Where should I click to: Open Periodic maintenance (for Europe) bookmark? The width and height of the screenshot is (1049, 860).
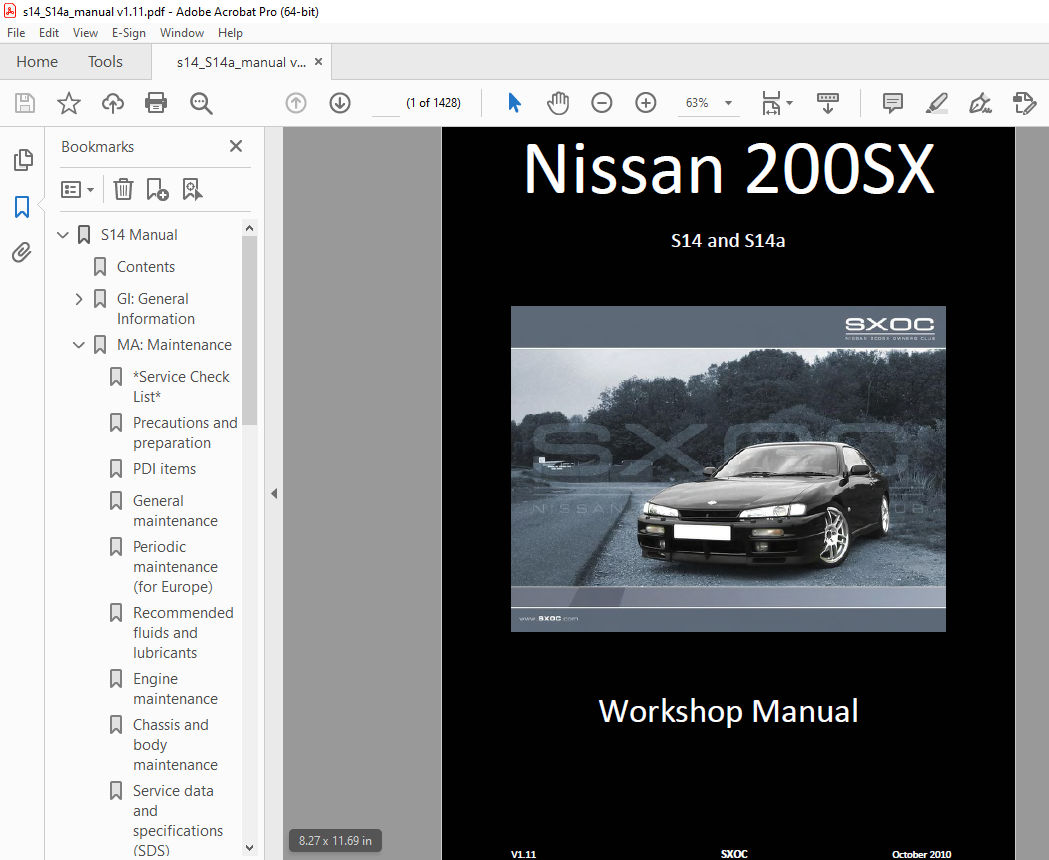[x=175, y=567]
